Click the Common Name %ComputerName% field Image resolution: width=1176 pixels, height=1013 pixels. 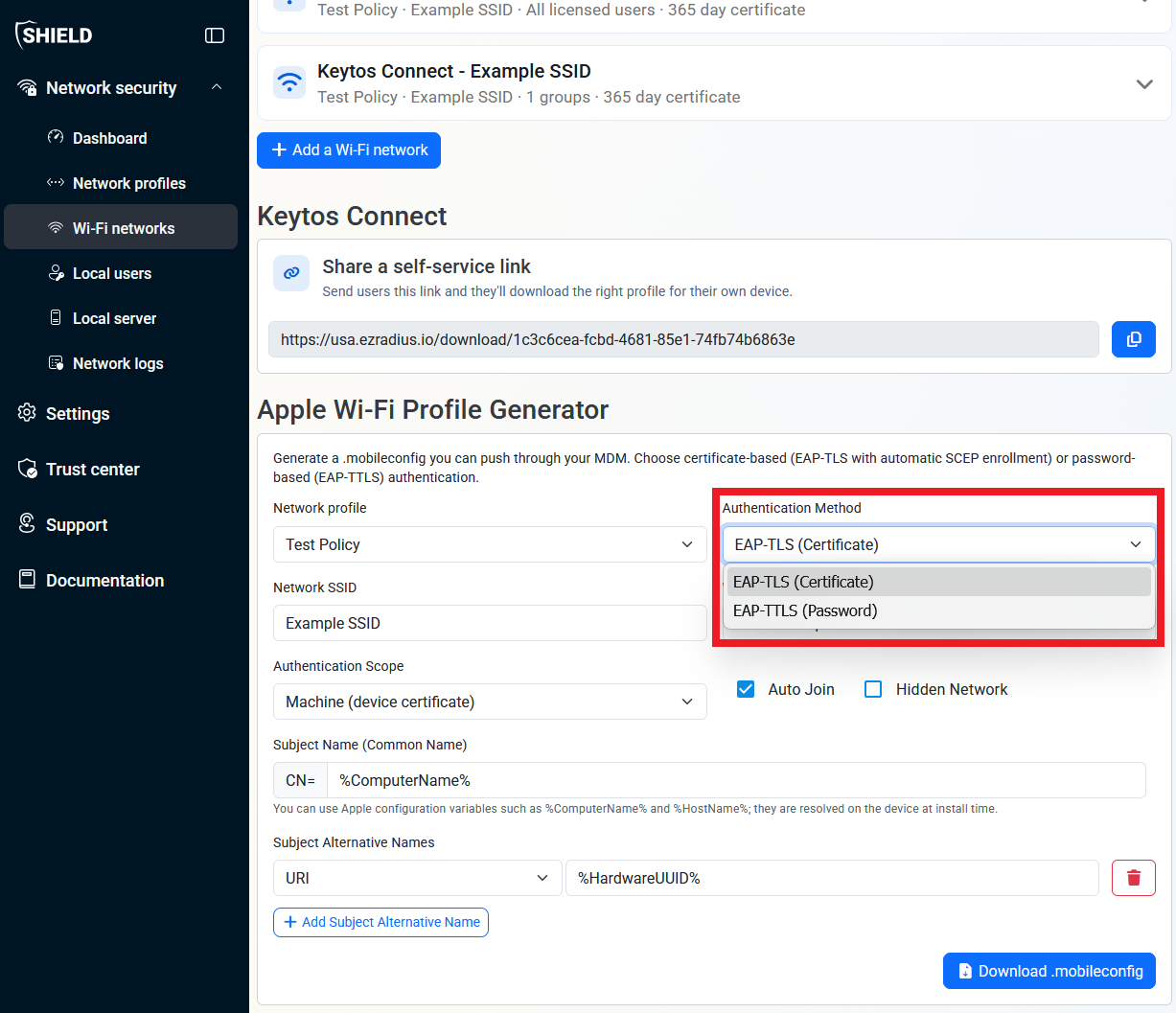736,780
